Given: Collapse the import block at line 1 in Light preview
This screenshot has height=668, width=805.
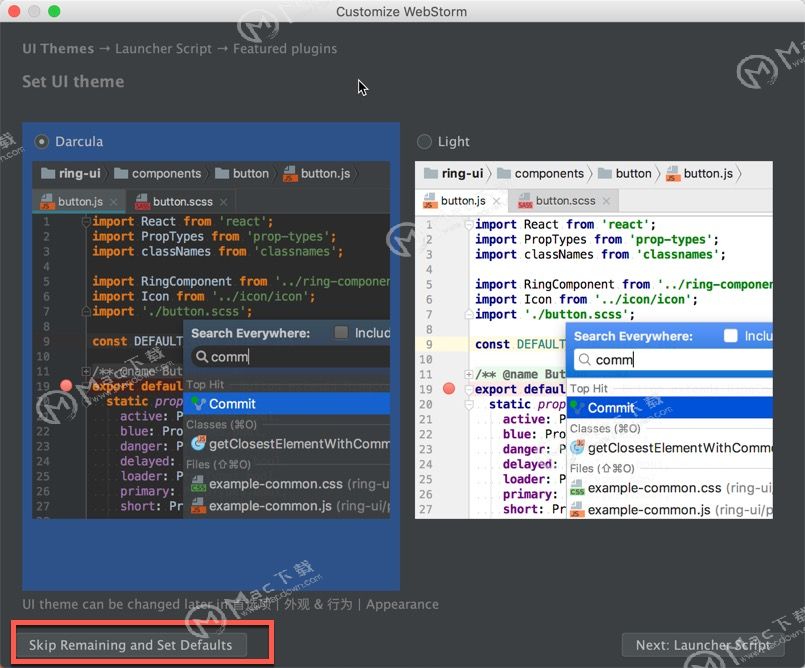Looking at the screenshot, I should tap(469, 225).
